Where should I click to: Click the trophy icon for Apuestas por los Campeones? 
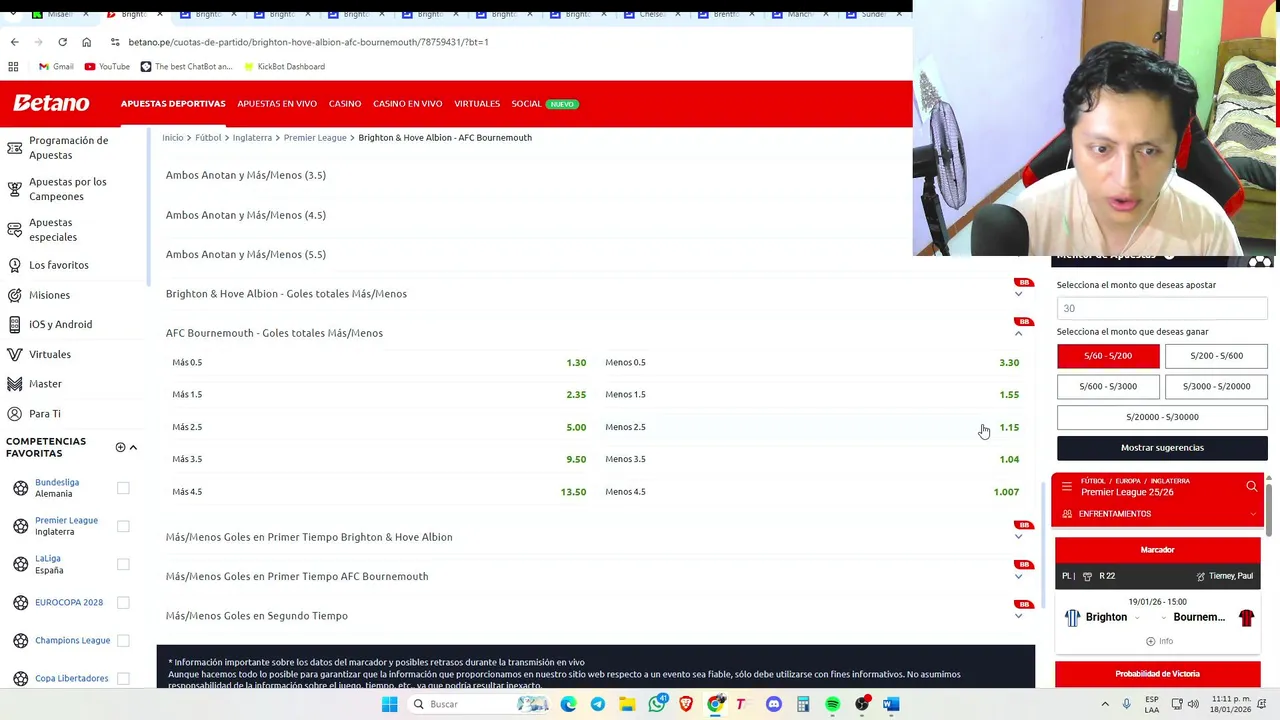click(x=14, y=189)
